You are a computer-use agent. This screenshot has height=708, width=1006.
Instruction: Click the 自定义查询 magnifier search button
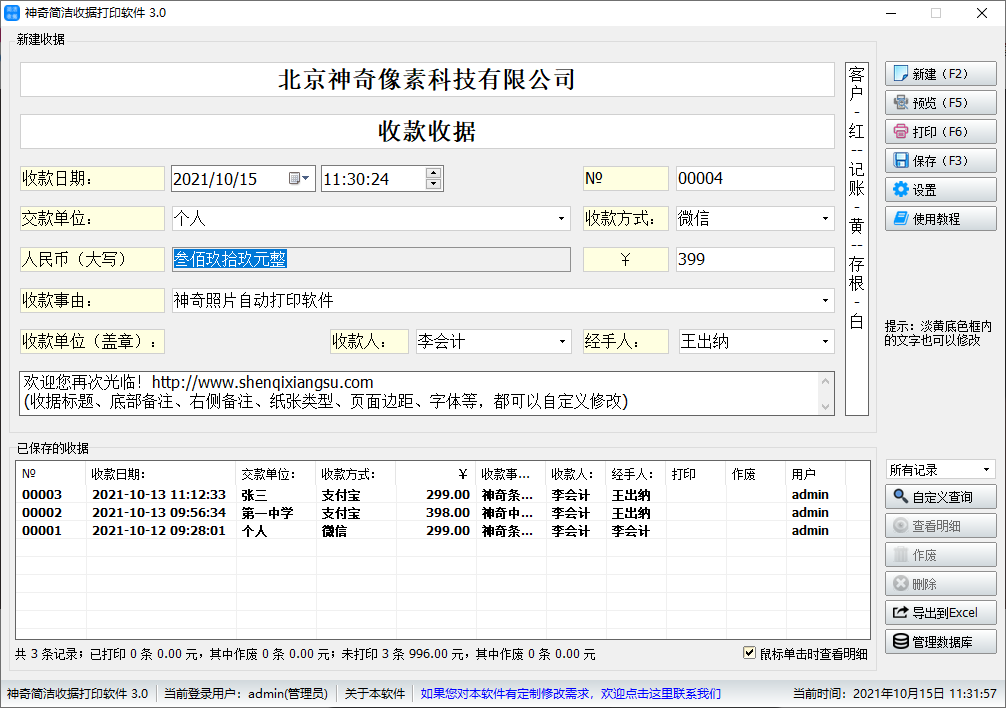[x=941, y=496]
